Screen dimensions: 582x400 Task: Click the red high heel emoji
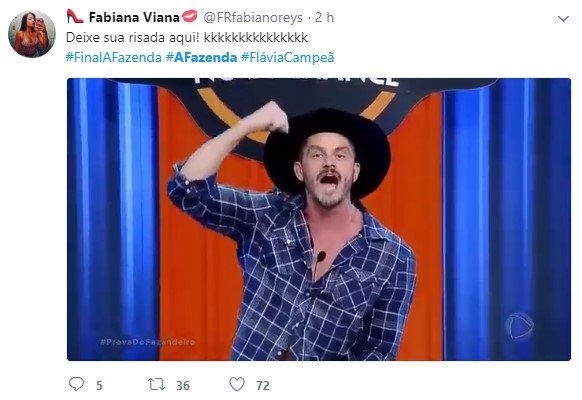[75, 16]
